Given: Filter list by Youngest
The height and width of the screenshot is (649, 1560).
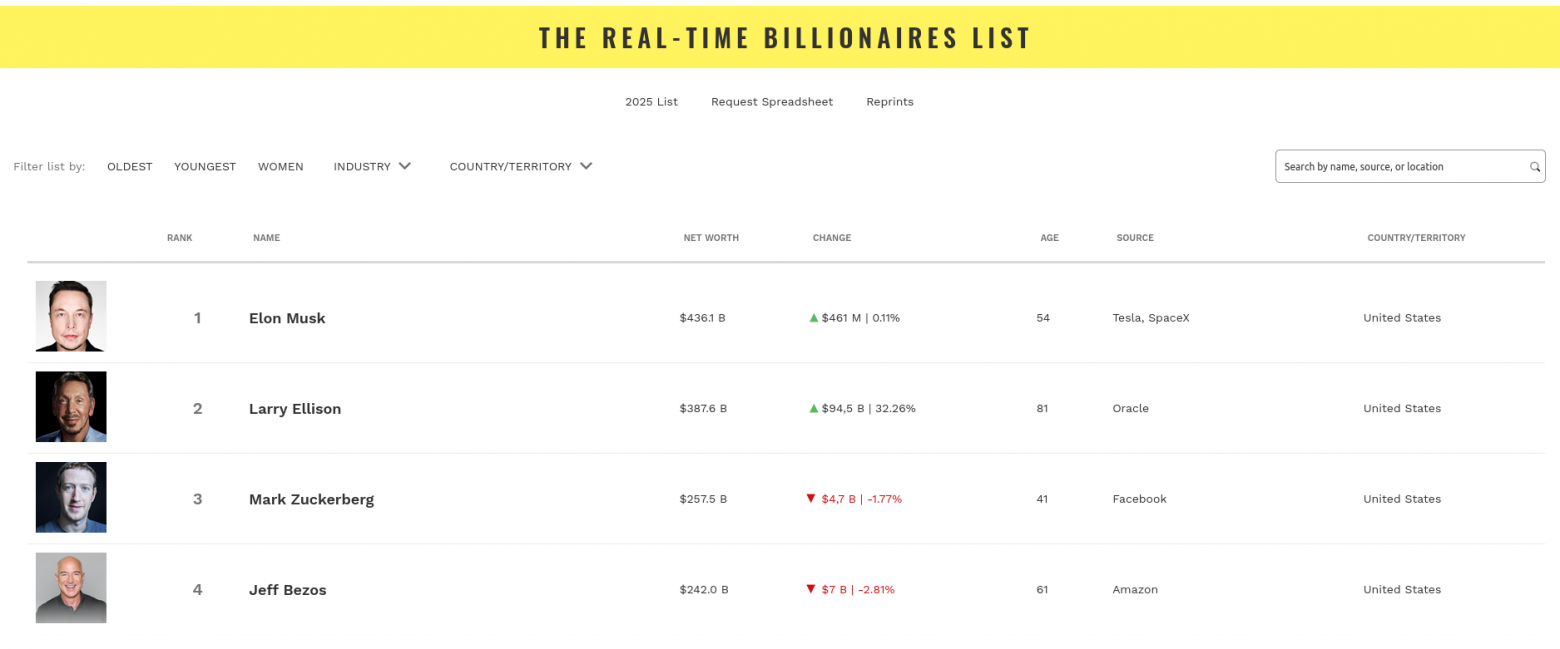Looking at the screenshot, I should coord(205,166).
